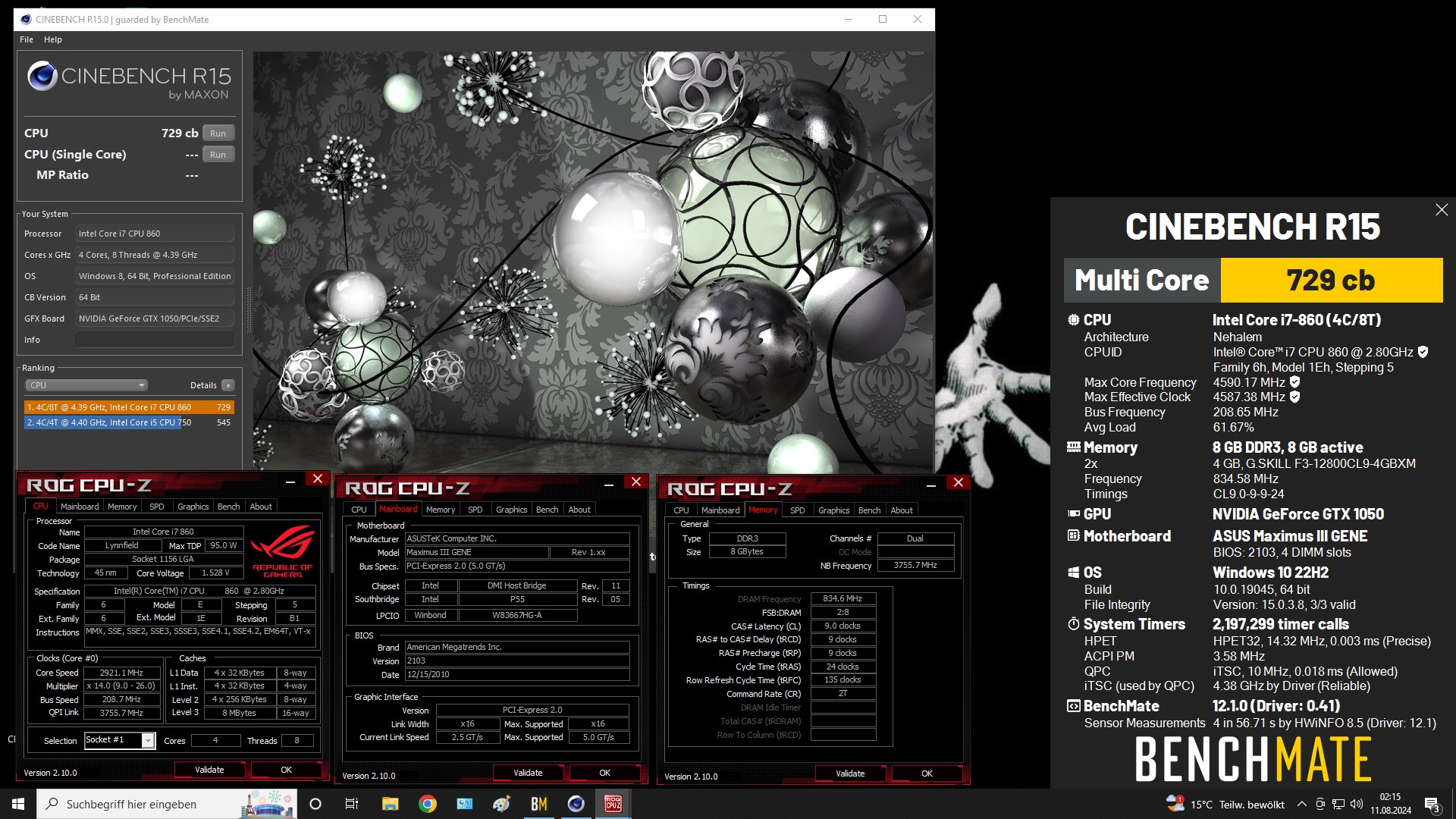This screenshot has width=1456, height=819.
Task: Open Bench tab in left CPU-Z window
Action: [x=228, y=507]
